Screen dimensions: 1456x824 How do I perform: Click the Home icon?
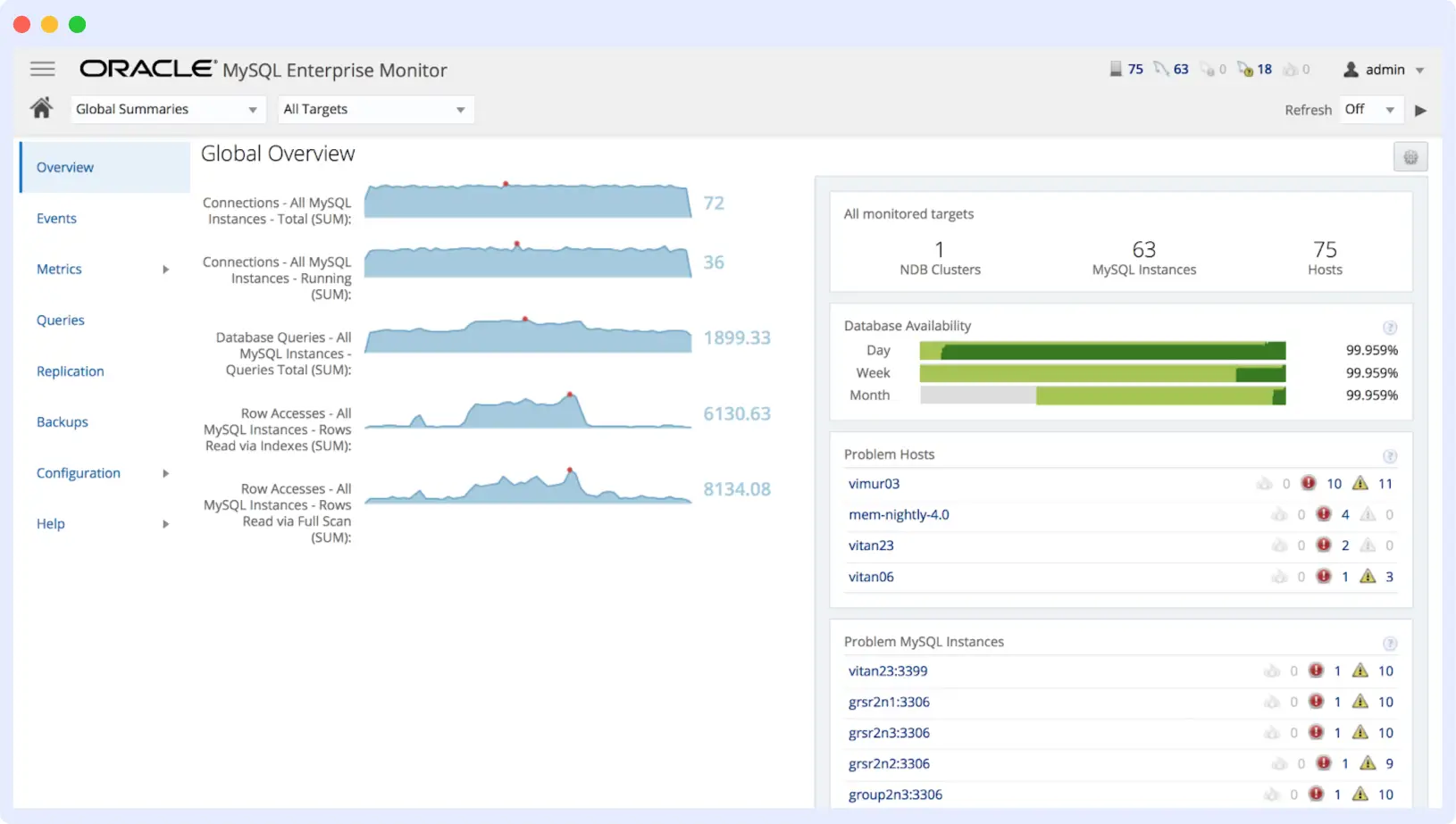40,107
